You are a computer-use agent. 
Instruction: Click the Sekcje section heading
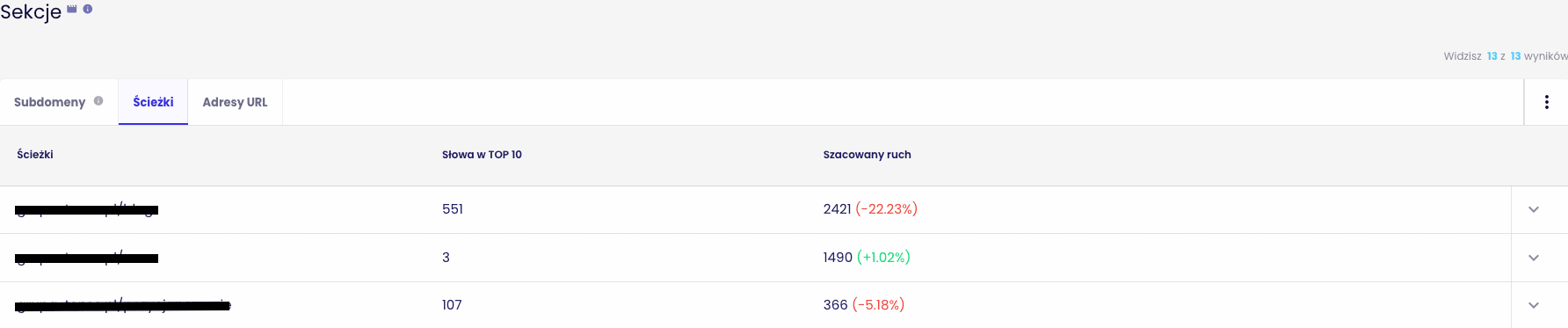(x=31, y=11)
